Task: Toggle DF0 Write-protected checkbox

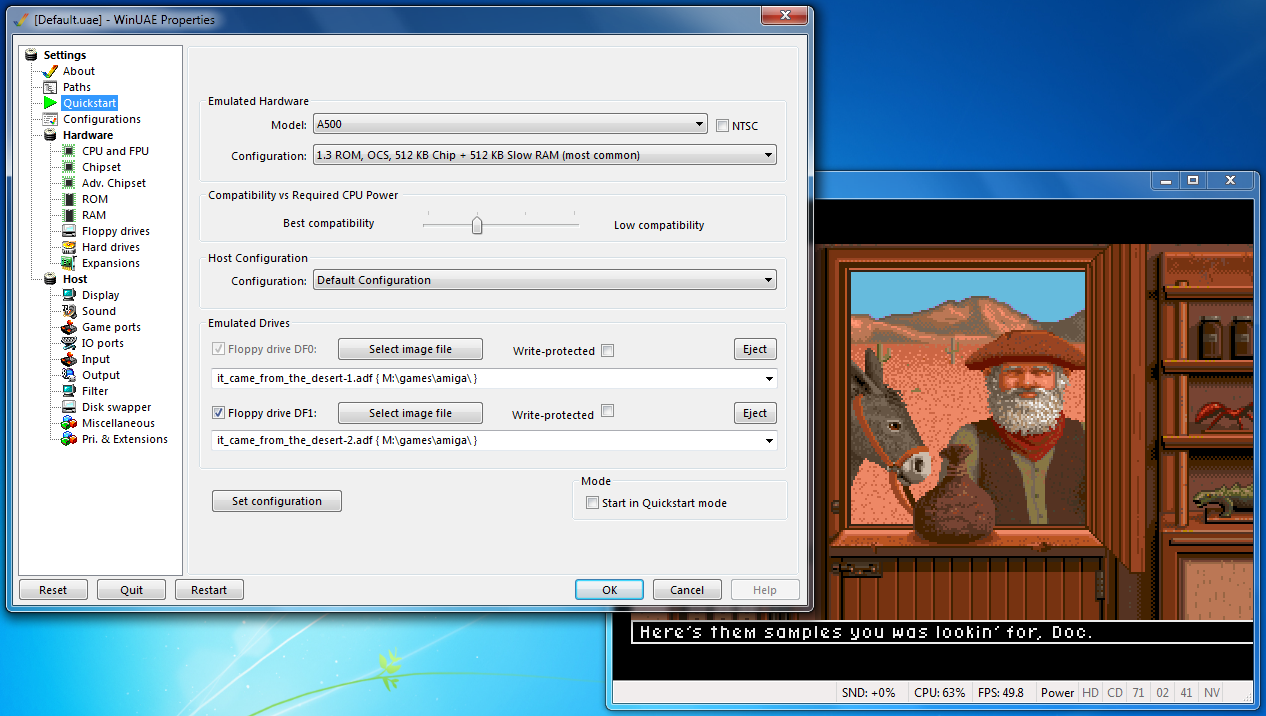Action: click(x=608, y=350)
